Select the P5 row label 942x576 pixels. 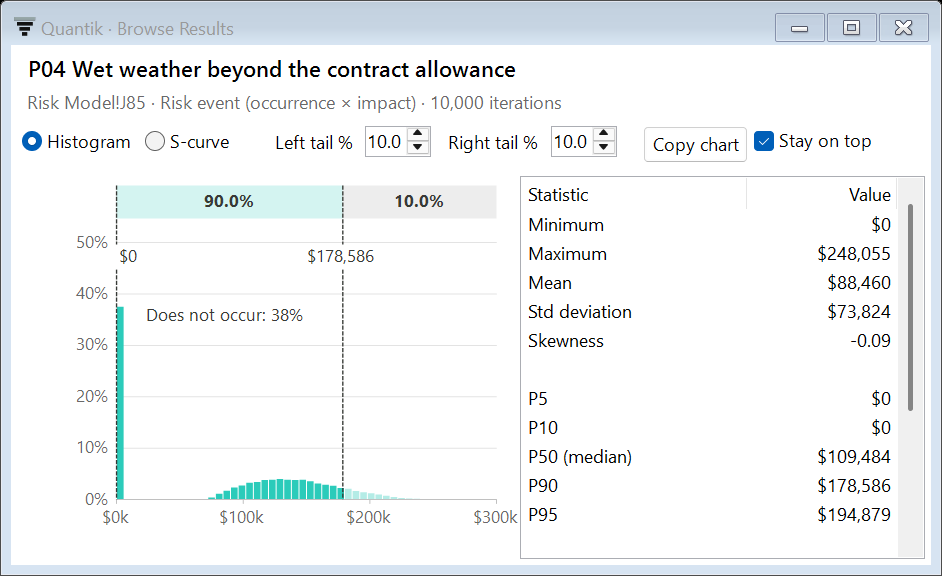(538, 399)
